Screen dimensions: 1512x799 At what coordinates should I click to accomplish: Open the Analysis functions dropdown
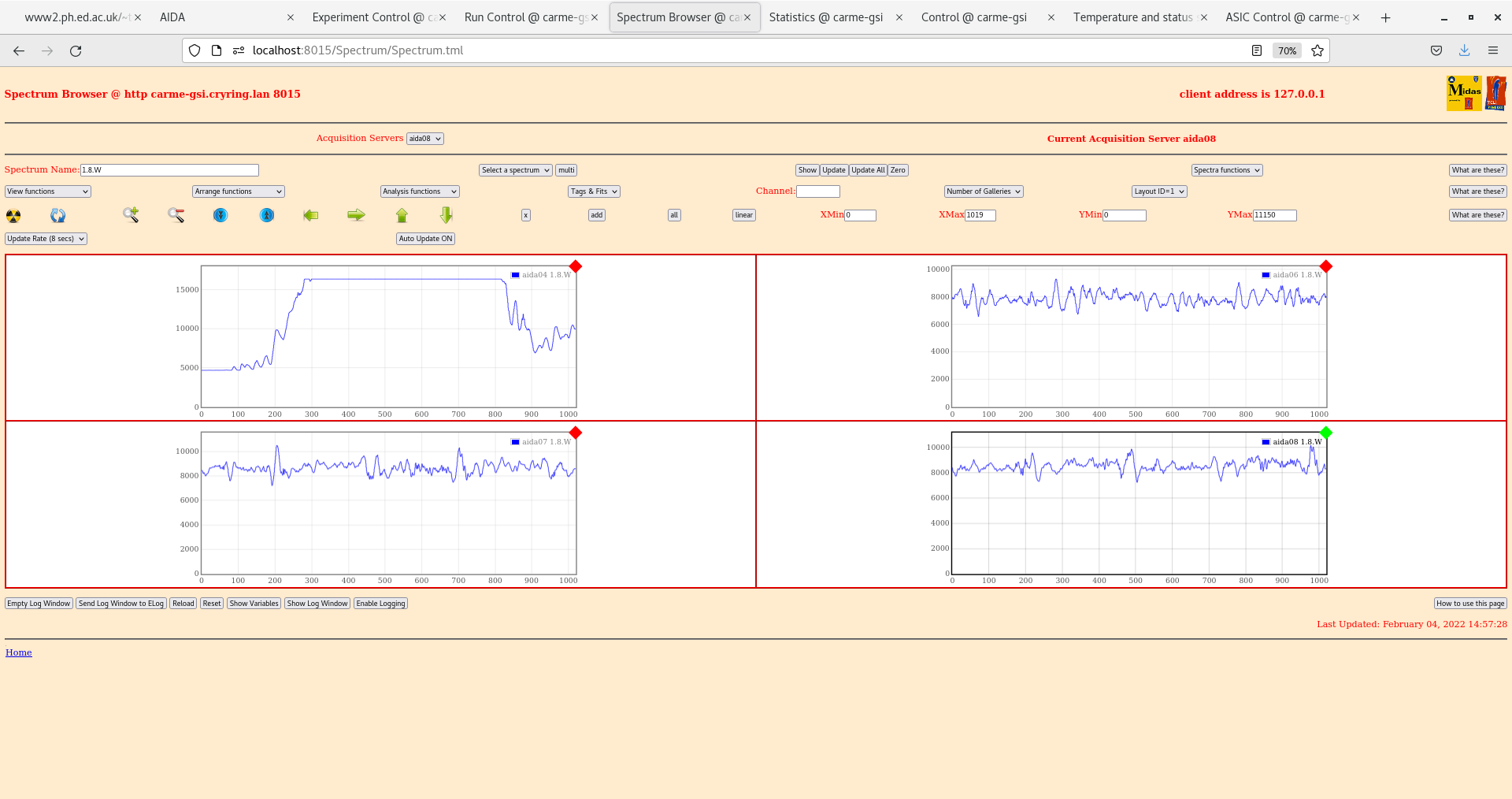[419, 191]
